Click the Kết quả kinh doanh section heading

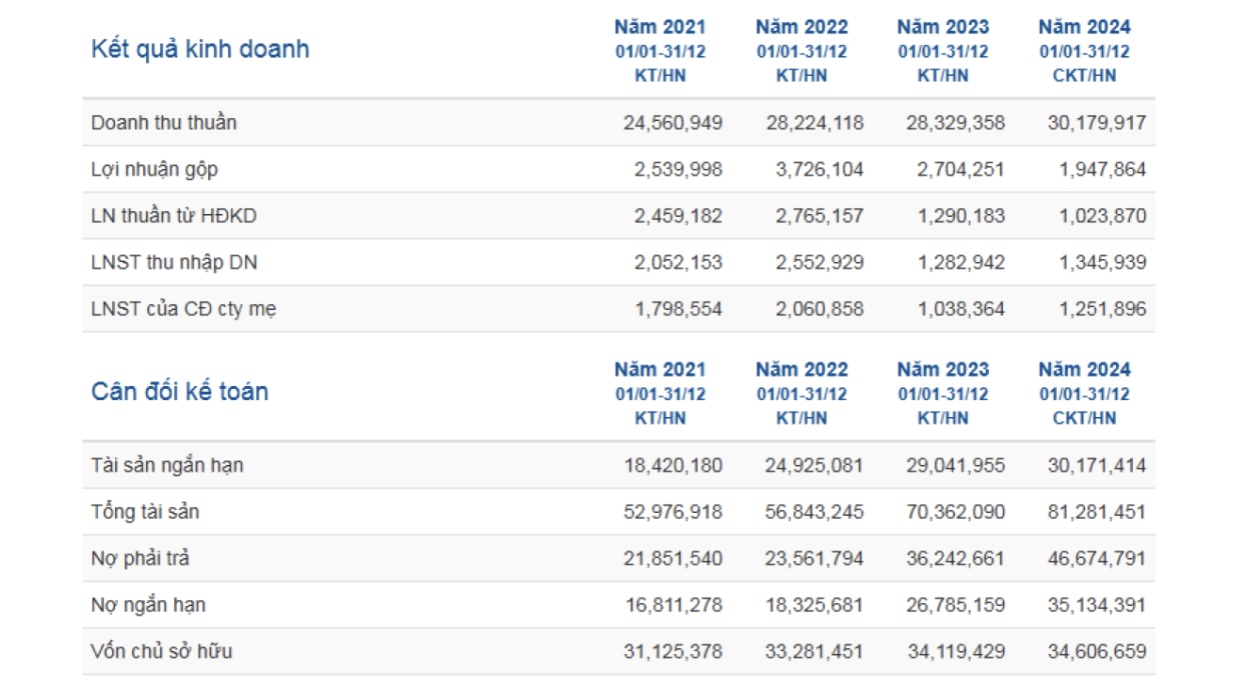pyautogui.click(x=200, y=49)
